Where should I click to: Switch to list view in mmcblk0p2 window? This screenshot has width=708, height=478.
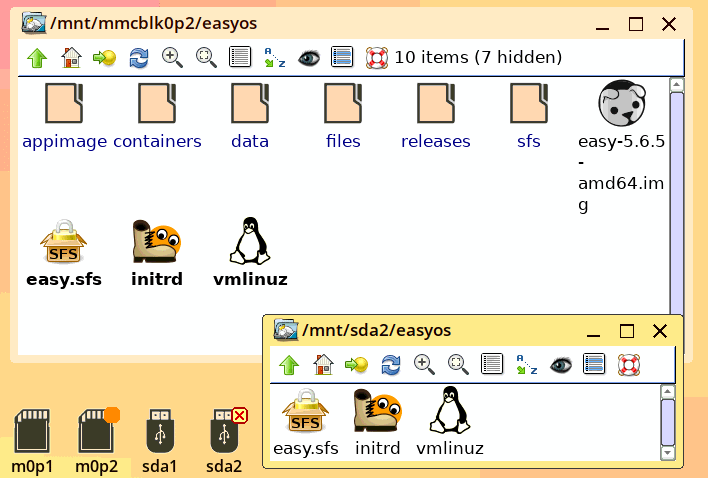pos(240,57)
